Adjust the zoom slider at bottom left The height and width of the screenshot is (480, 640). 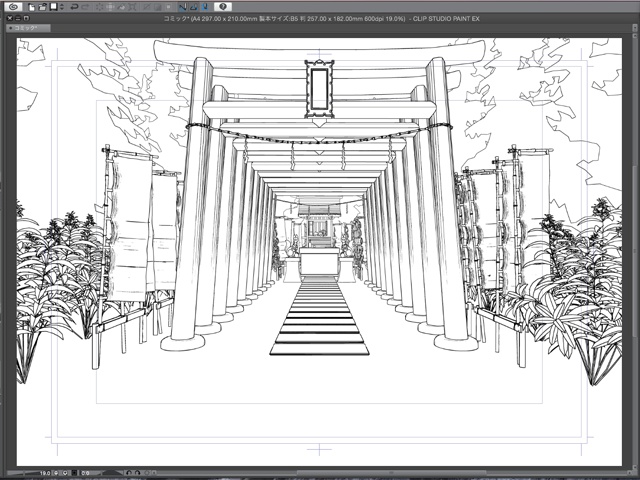23,473
